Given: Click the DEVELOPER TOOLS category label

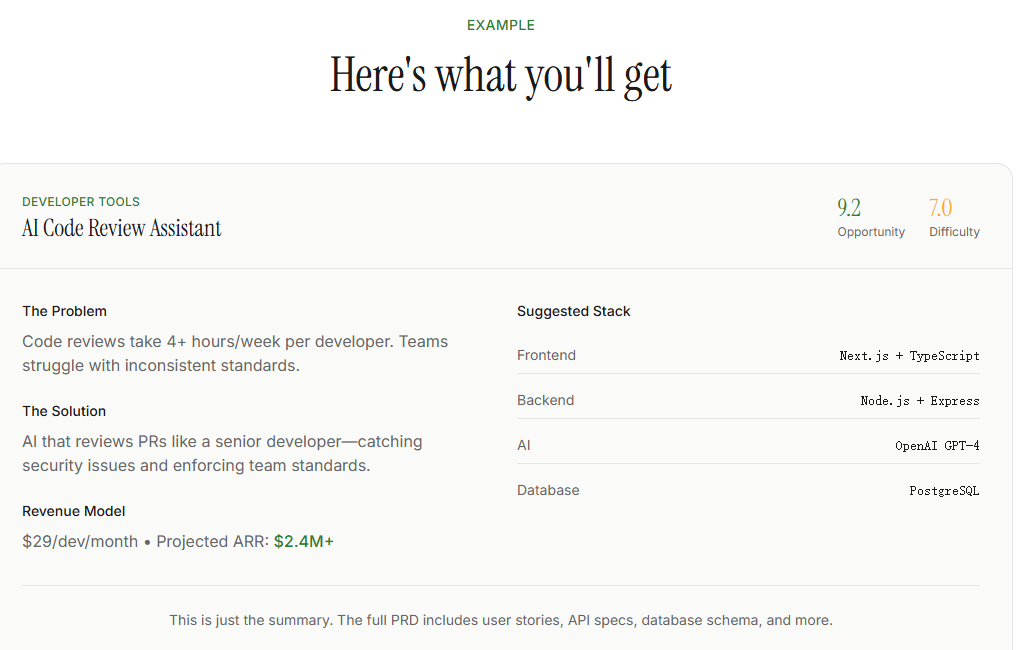Looking at the screenshot, I should pos(81,202).
